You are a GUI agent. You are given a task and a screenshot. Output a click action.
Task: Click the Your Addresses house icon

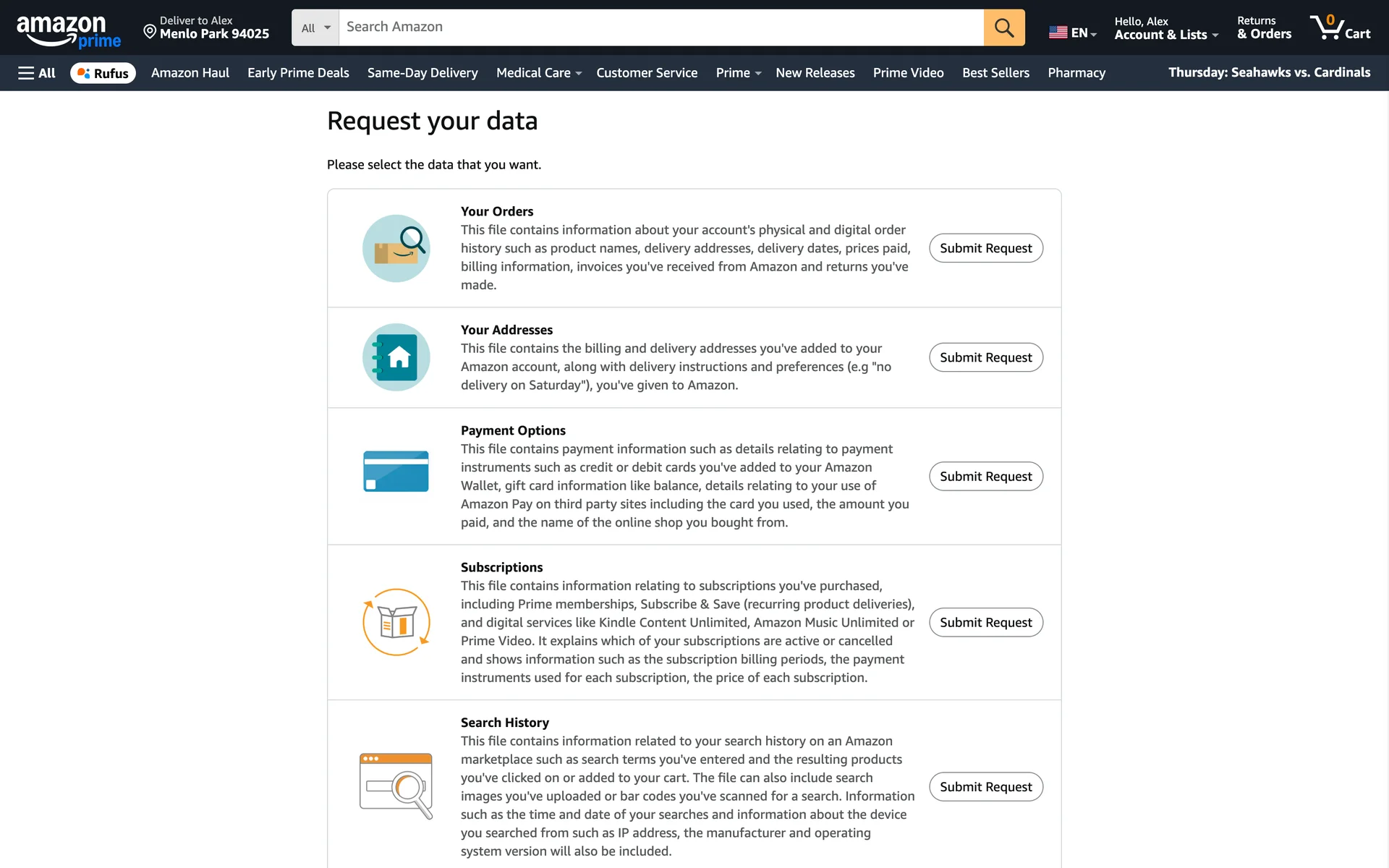(396, 357)
